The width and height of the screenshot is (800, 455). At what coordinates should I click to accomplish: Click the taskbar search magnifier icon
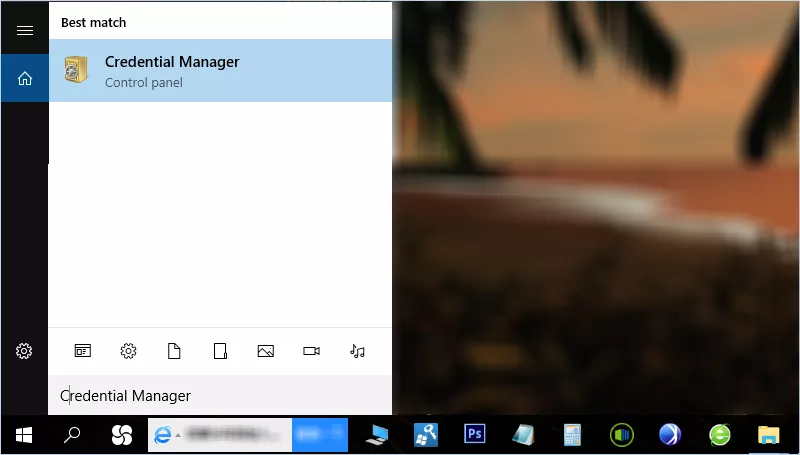tap(73, 435)
